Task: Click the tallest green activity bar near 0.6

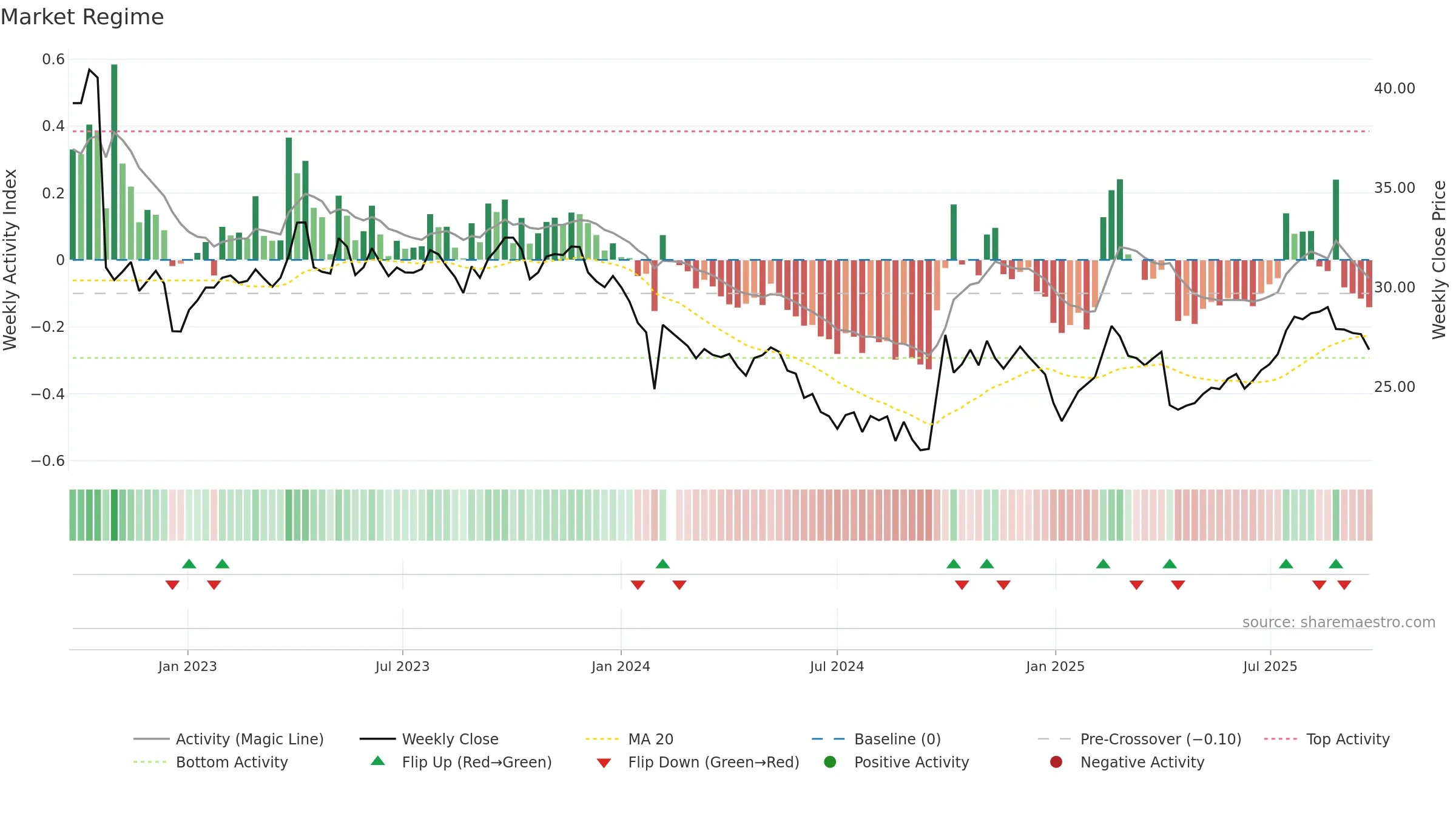Action: click(x=114, y=162)
